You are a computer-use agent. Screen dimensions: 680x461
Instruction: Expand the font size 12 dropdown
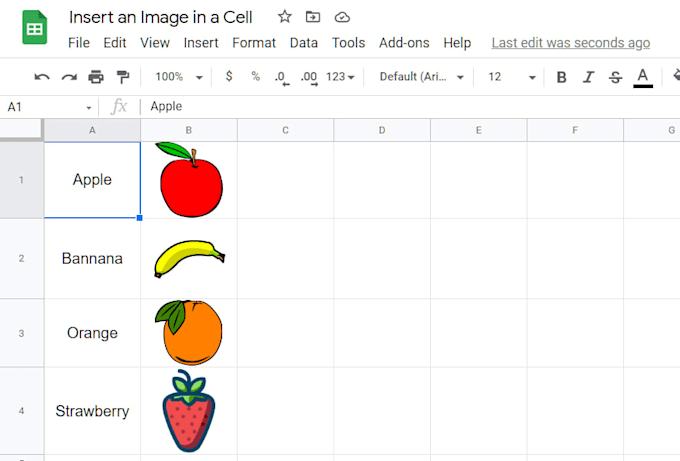pos(512,77)
